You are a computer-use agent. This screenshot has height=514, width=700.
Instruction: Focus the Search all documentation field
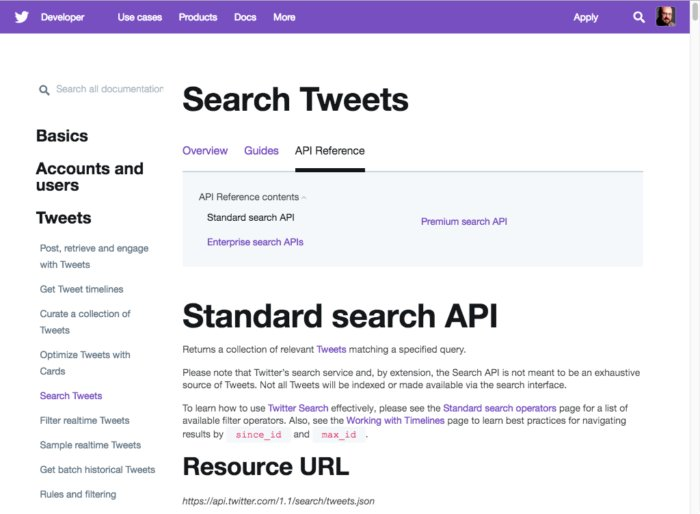108,89
